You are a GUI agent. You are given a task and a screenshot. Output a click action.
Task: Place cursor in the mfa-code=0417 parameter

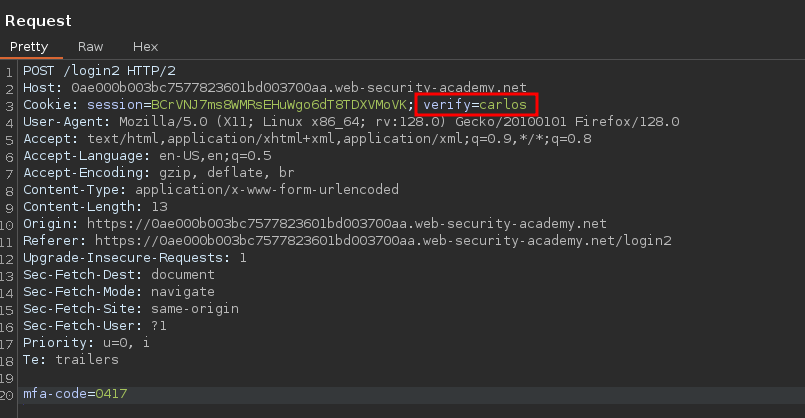(75, 394)
